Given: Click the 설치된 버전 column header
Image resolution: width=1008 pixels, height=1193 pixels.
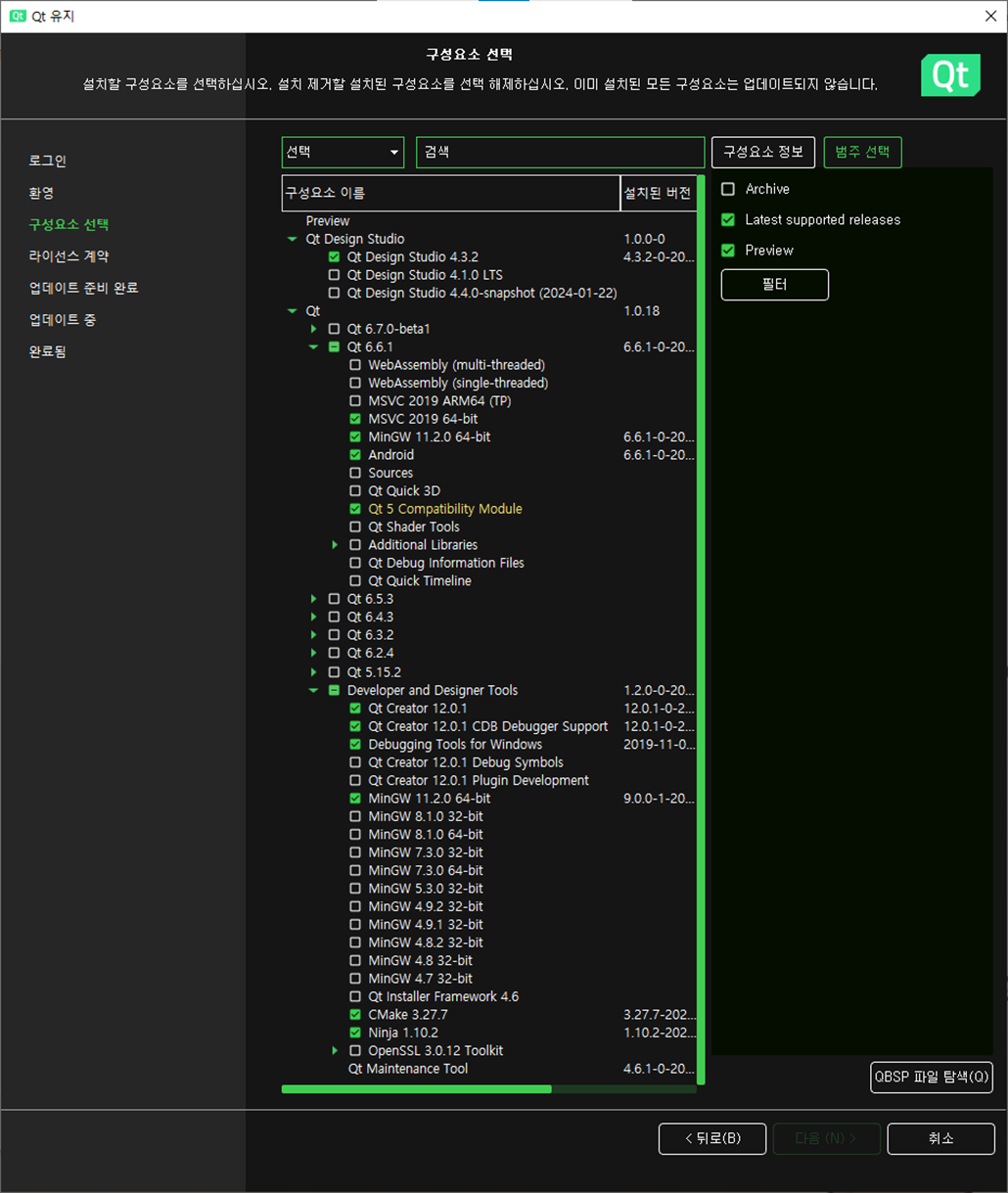Looking at the screenshot, I should tap(659, 193).
